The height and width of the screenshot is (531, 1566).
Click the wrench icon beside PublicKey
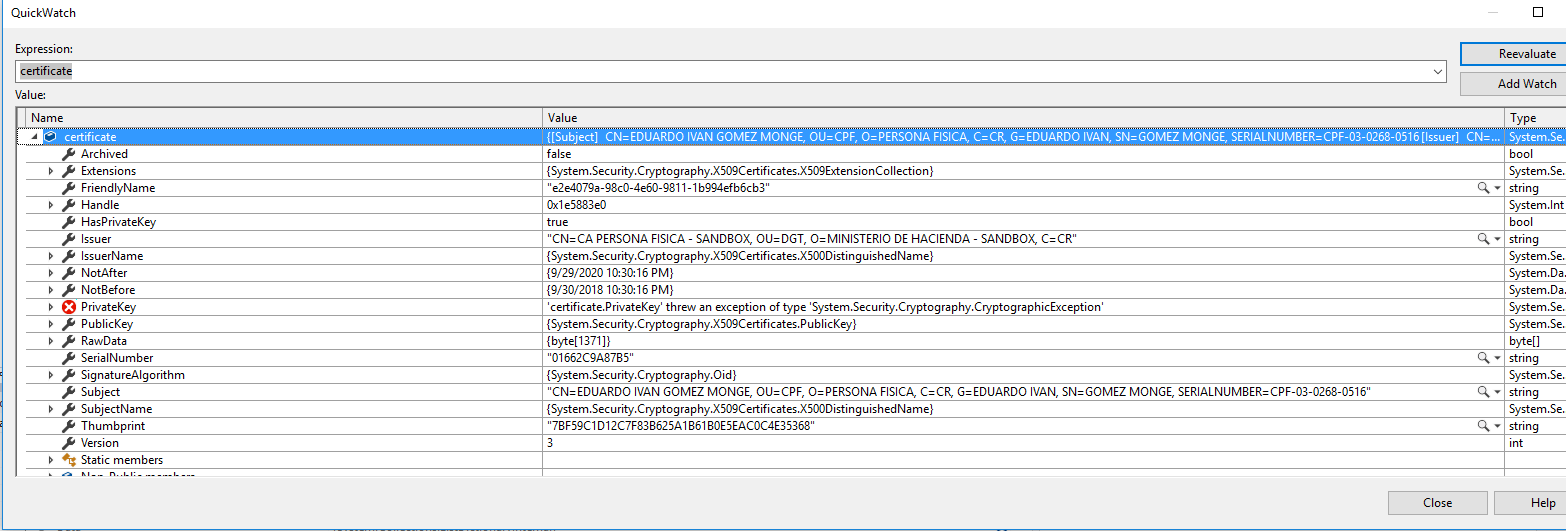pos(69,324)
